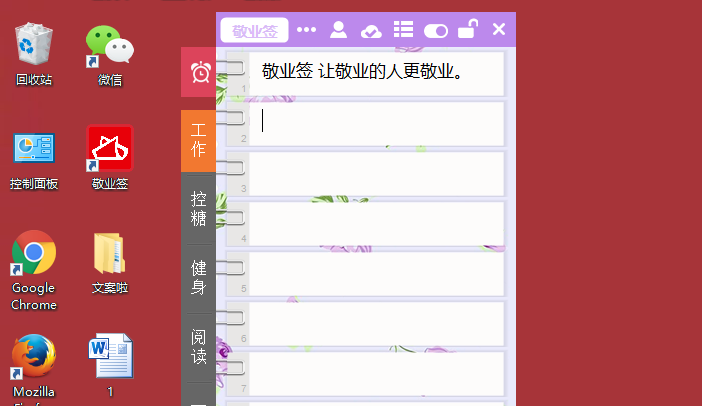Click the binder clip on note 2
Image resolution: width=702 pixels, height=406 pixels.
[231, 118]
